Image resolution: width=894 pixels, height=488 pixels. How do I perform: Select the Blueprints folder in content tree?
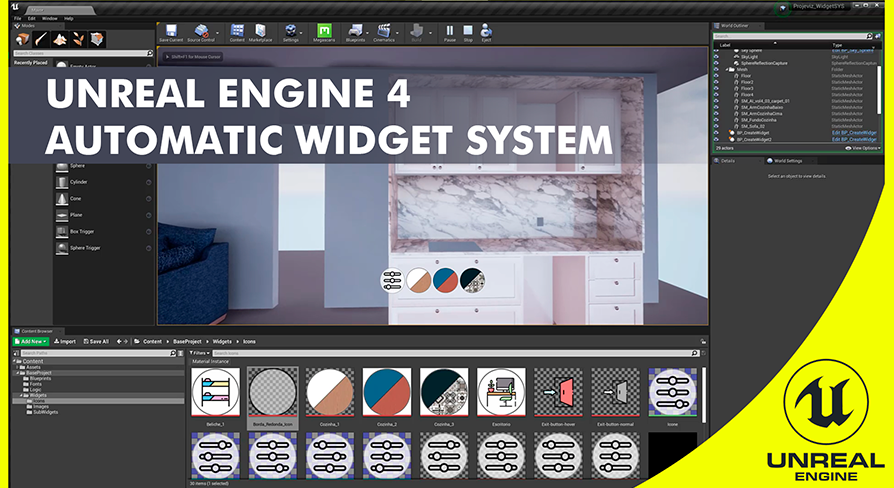[x=38, y=378]
